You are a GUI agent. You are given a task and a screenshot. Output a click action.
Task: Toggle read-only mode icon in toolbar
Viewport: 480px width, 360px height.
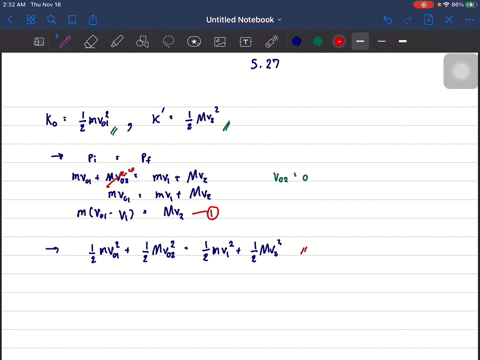(39, 42)
